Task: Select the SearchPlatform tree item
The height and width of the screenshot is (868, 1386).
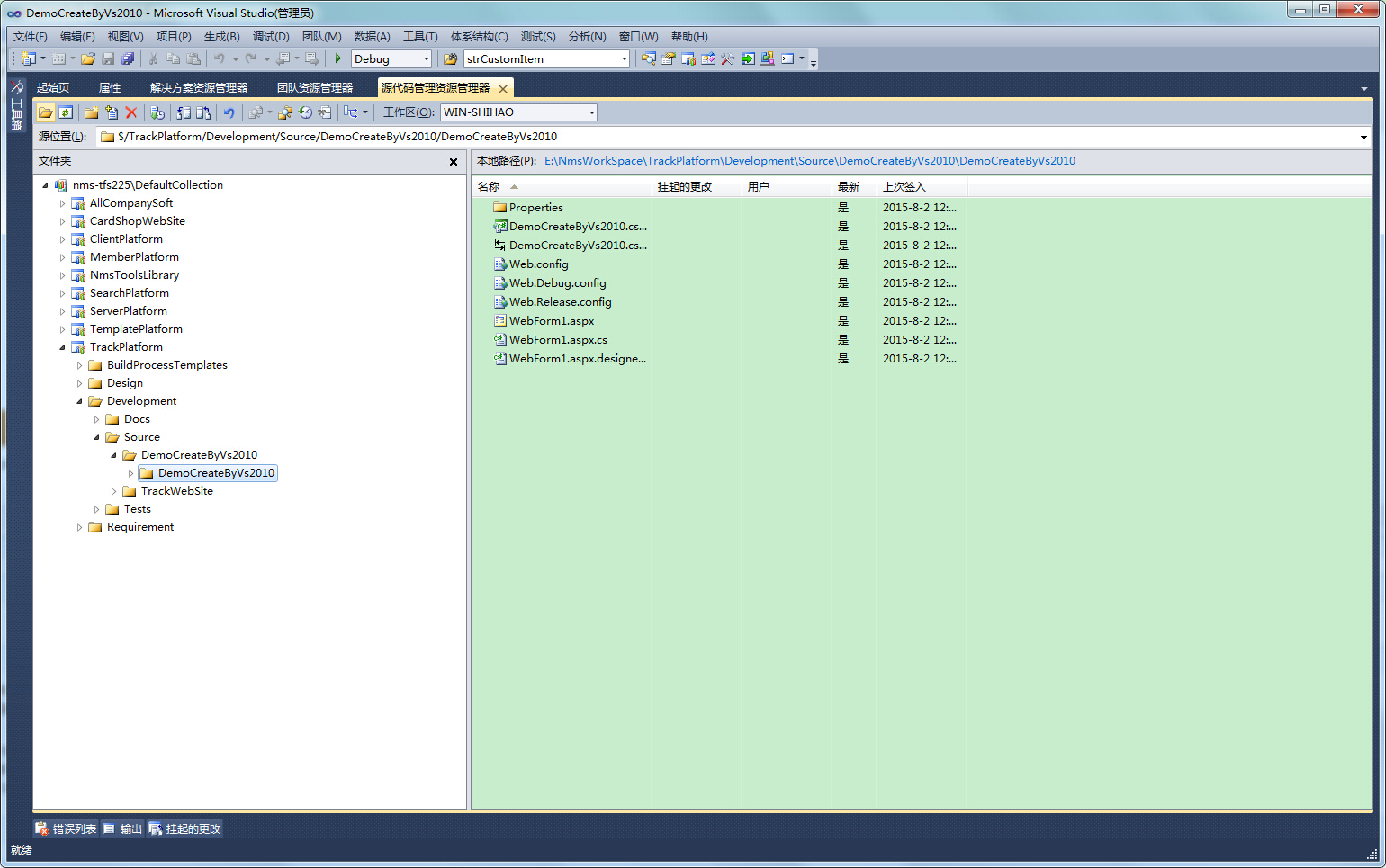Action: click(x=129, y=293)
